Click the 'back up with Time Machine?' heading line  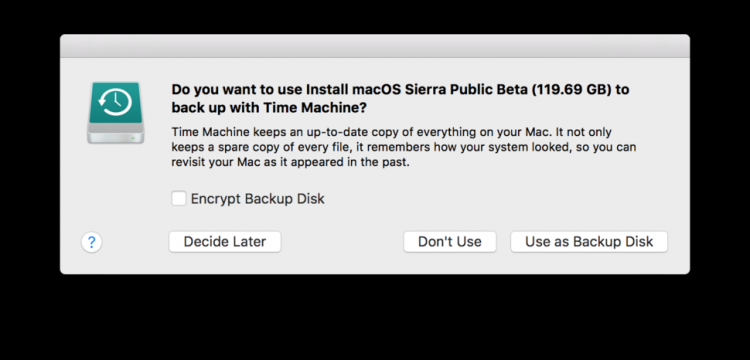point(269,108)
